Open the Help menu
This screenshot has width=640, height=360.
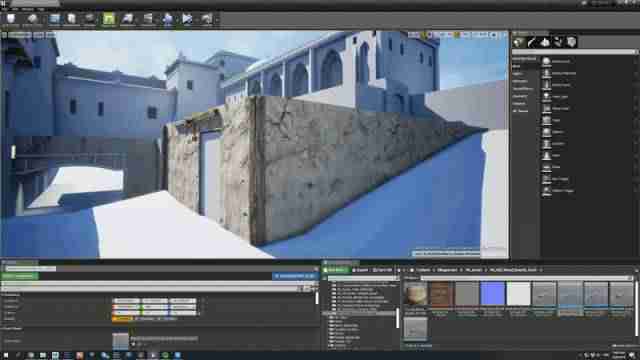click(x=41, y=9)
